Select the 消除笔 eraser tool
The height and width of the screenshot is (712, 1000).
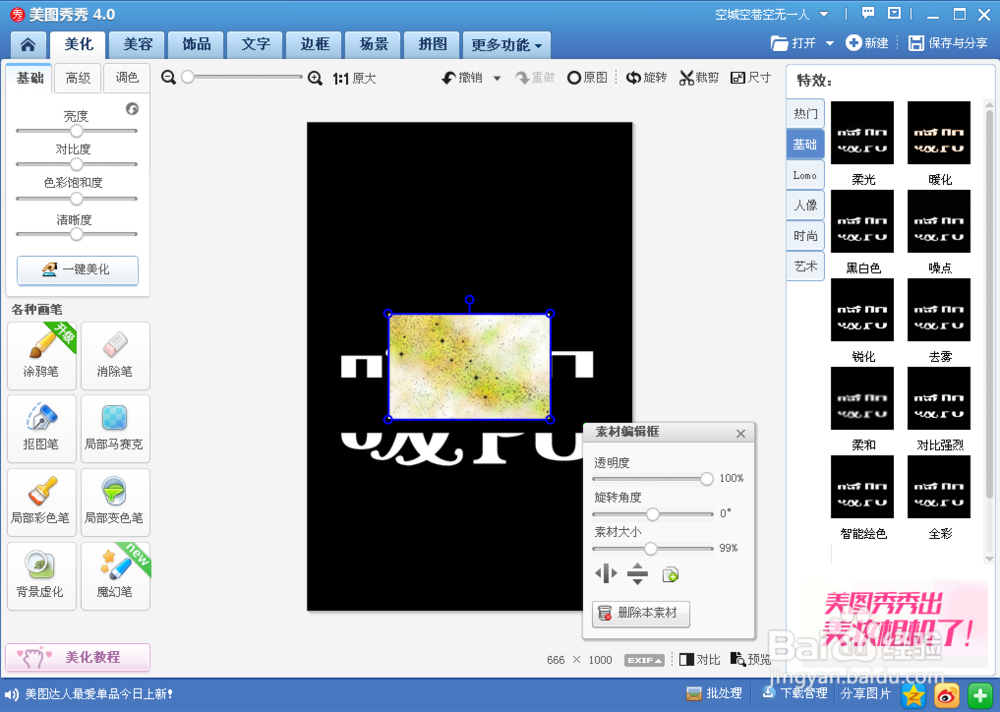point(115,355)
